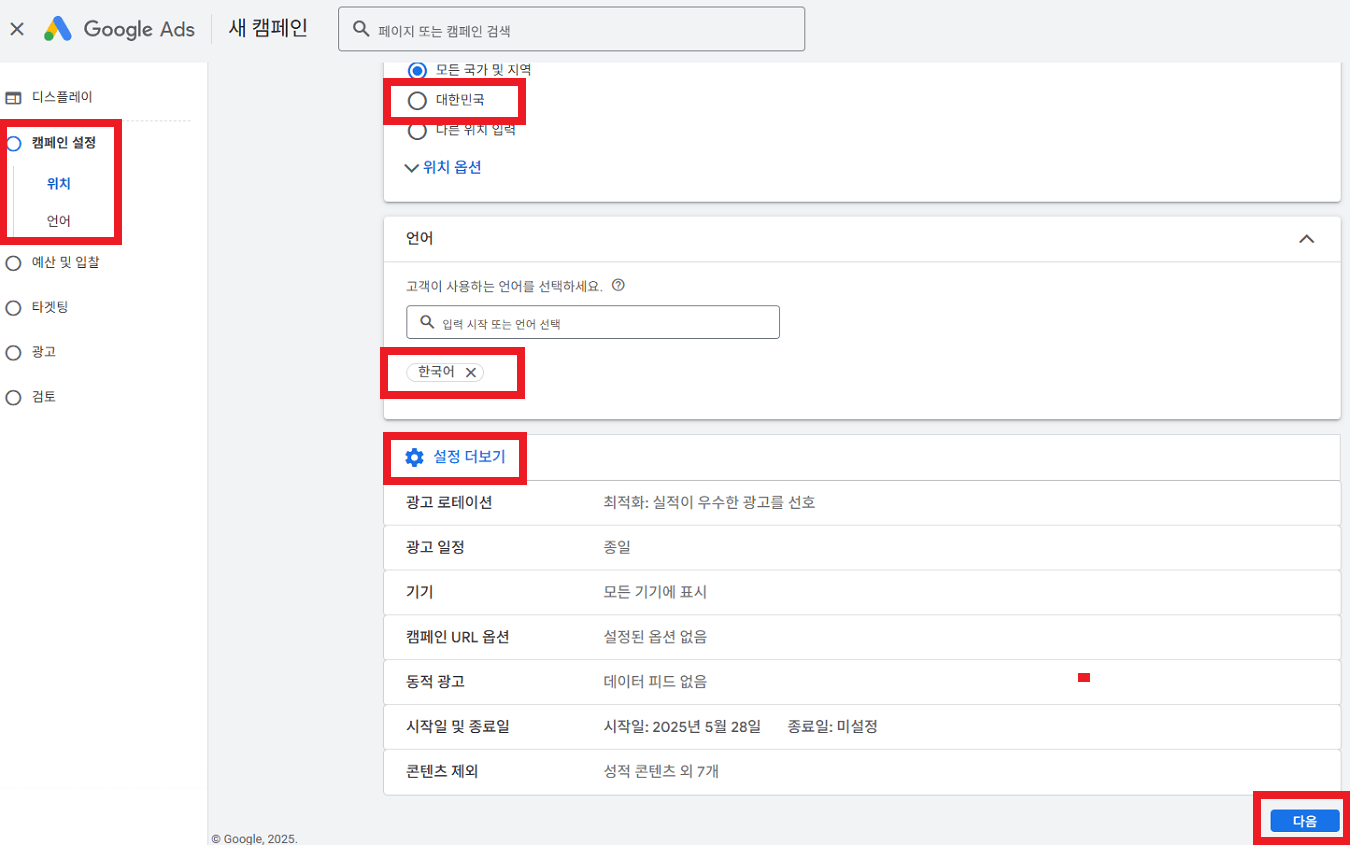
Task: Click the 설정된 옵션 없음 value
Action: coord(655,637)
